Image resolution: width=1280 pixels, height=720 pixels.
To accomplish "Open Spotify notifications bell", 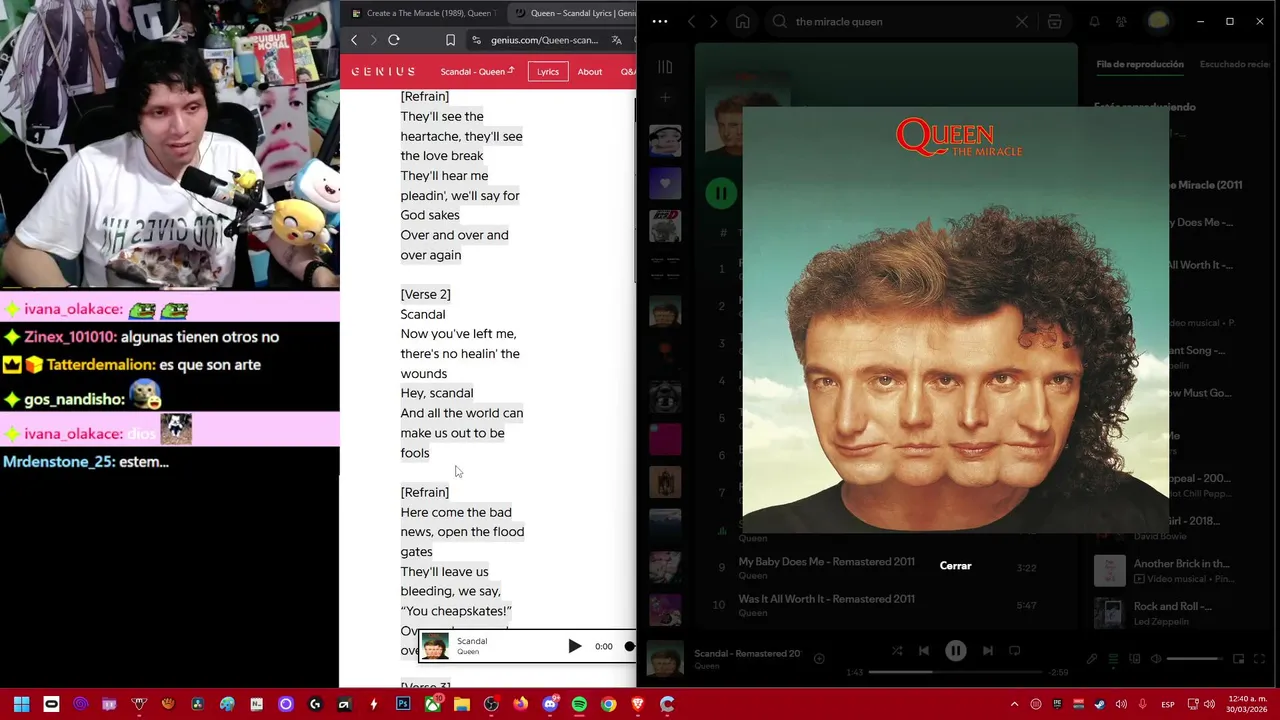I will [x=1094, y=21].
